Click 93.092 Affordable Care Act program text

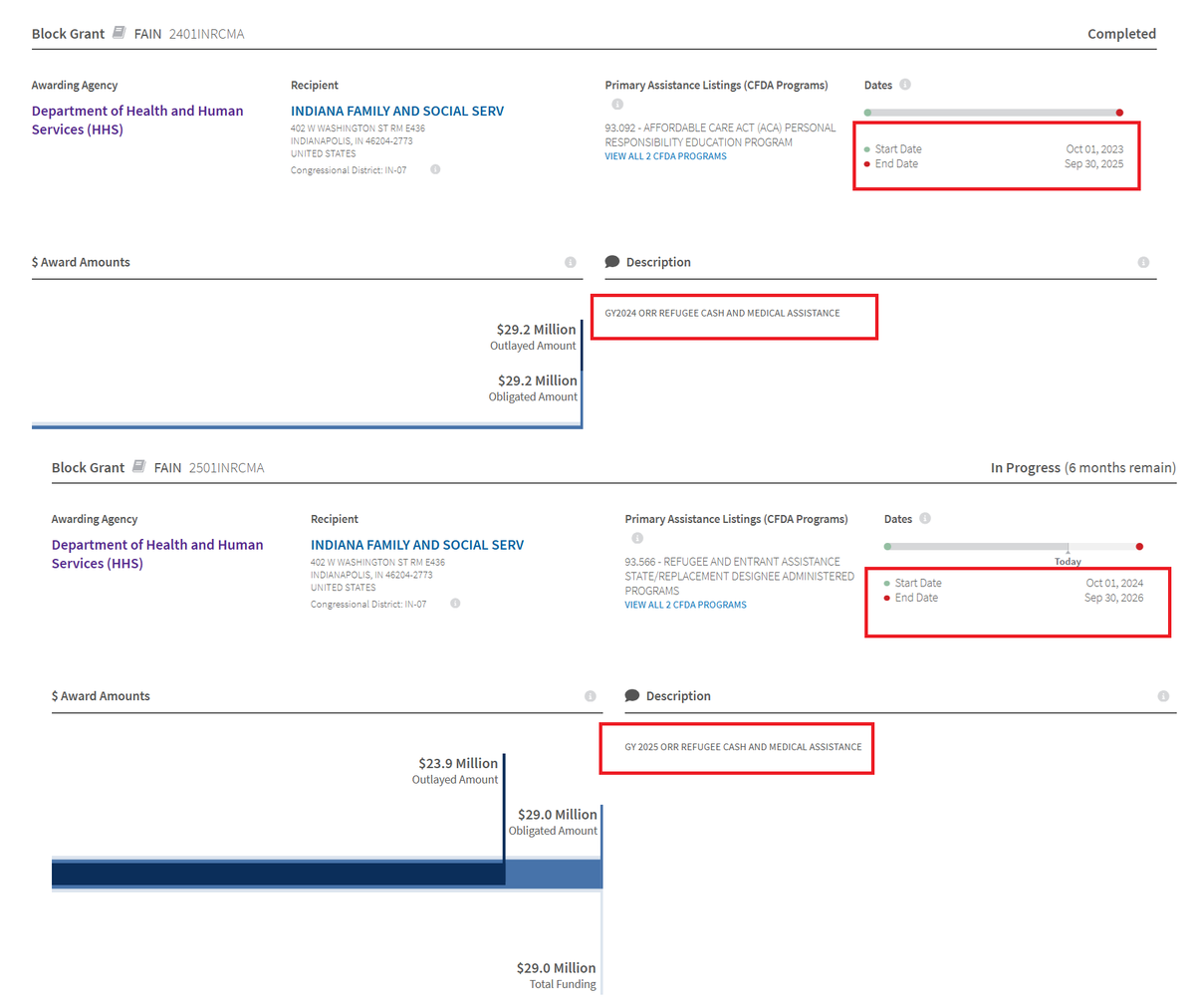point(720,134)
